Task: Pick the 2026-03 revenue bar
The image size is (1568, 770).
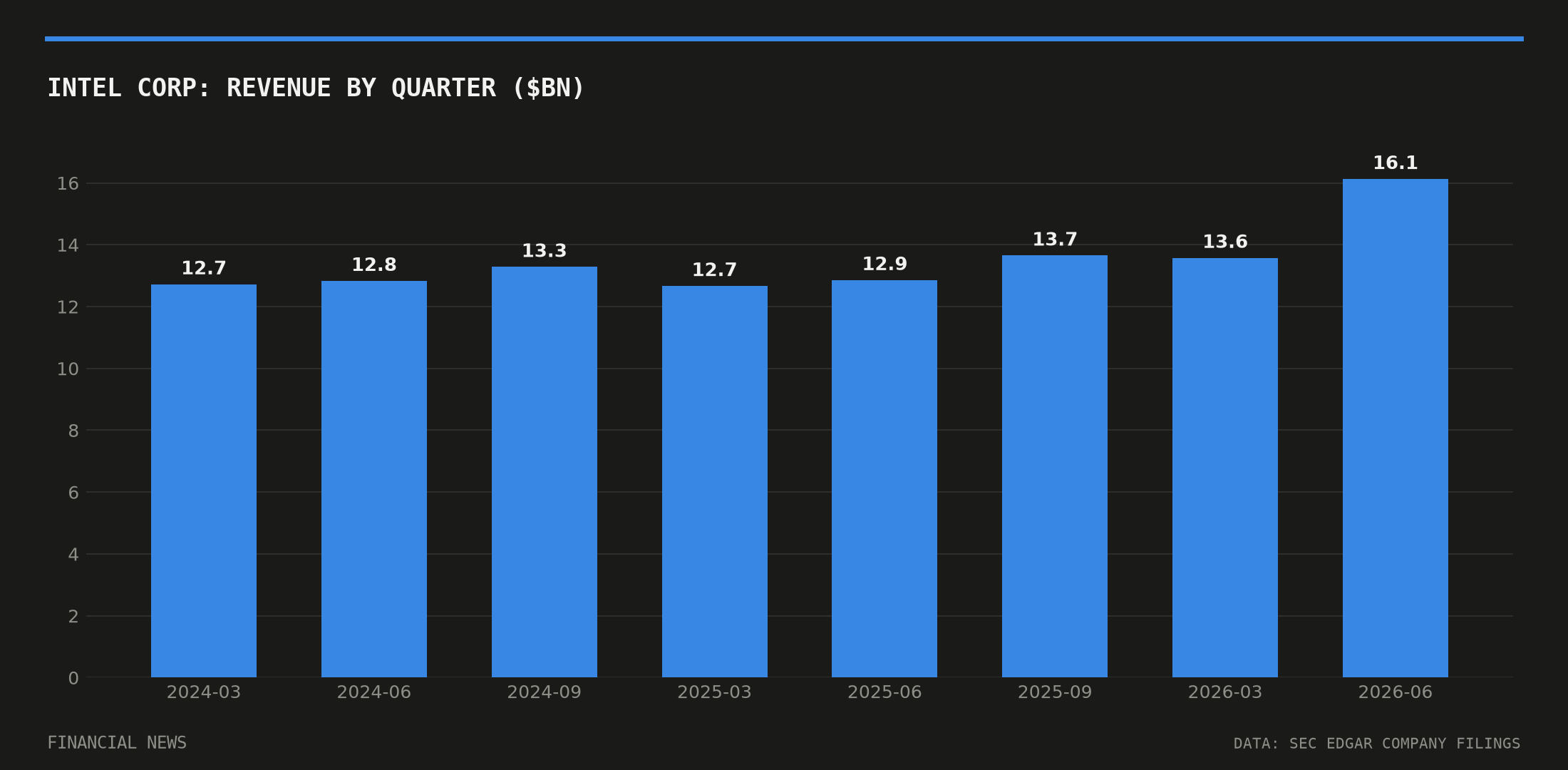Action: tap(1225, 468)
